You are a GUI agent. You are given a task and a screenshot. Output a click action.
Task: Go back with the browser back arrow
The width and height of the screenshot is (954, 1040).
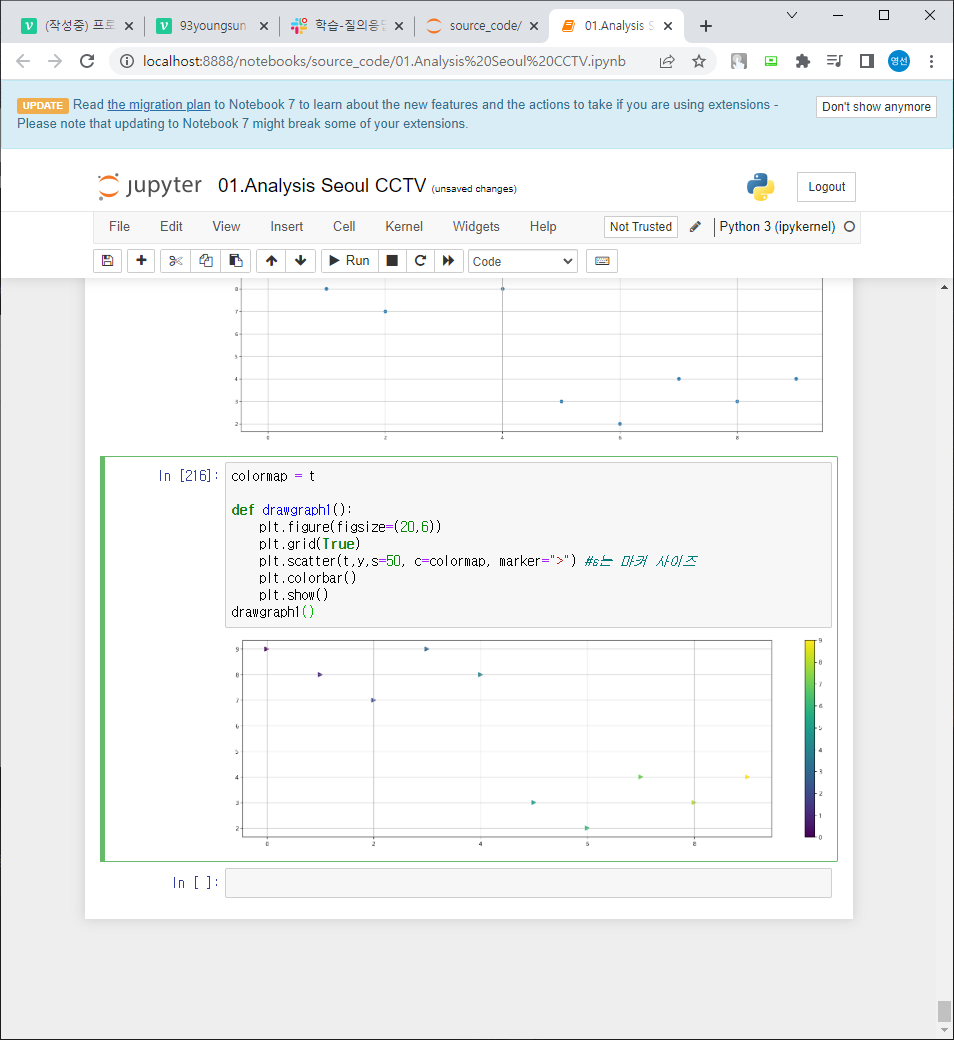pos(23,62)
